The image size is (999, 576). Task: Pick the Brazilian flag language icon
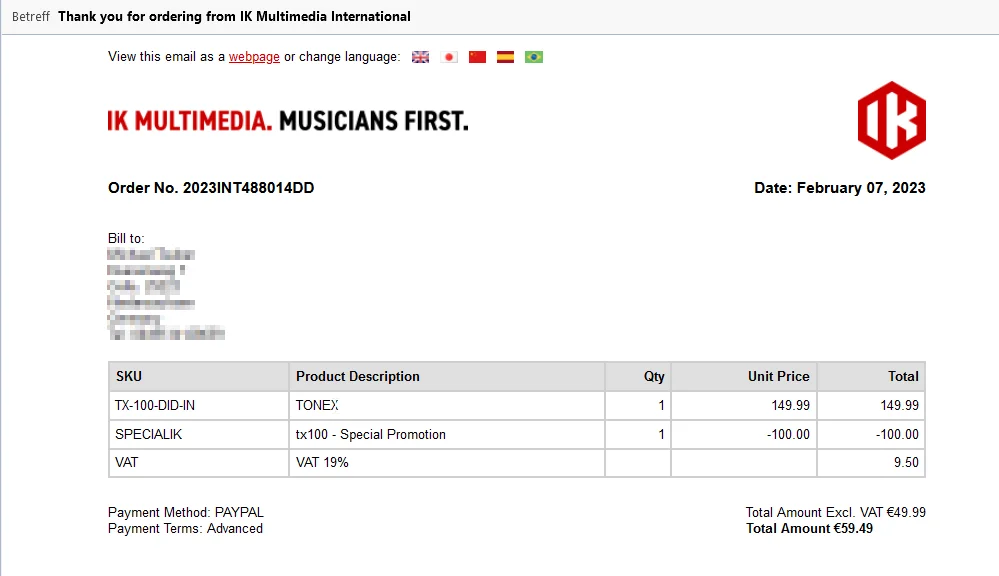point(534,57)
